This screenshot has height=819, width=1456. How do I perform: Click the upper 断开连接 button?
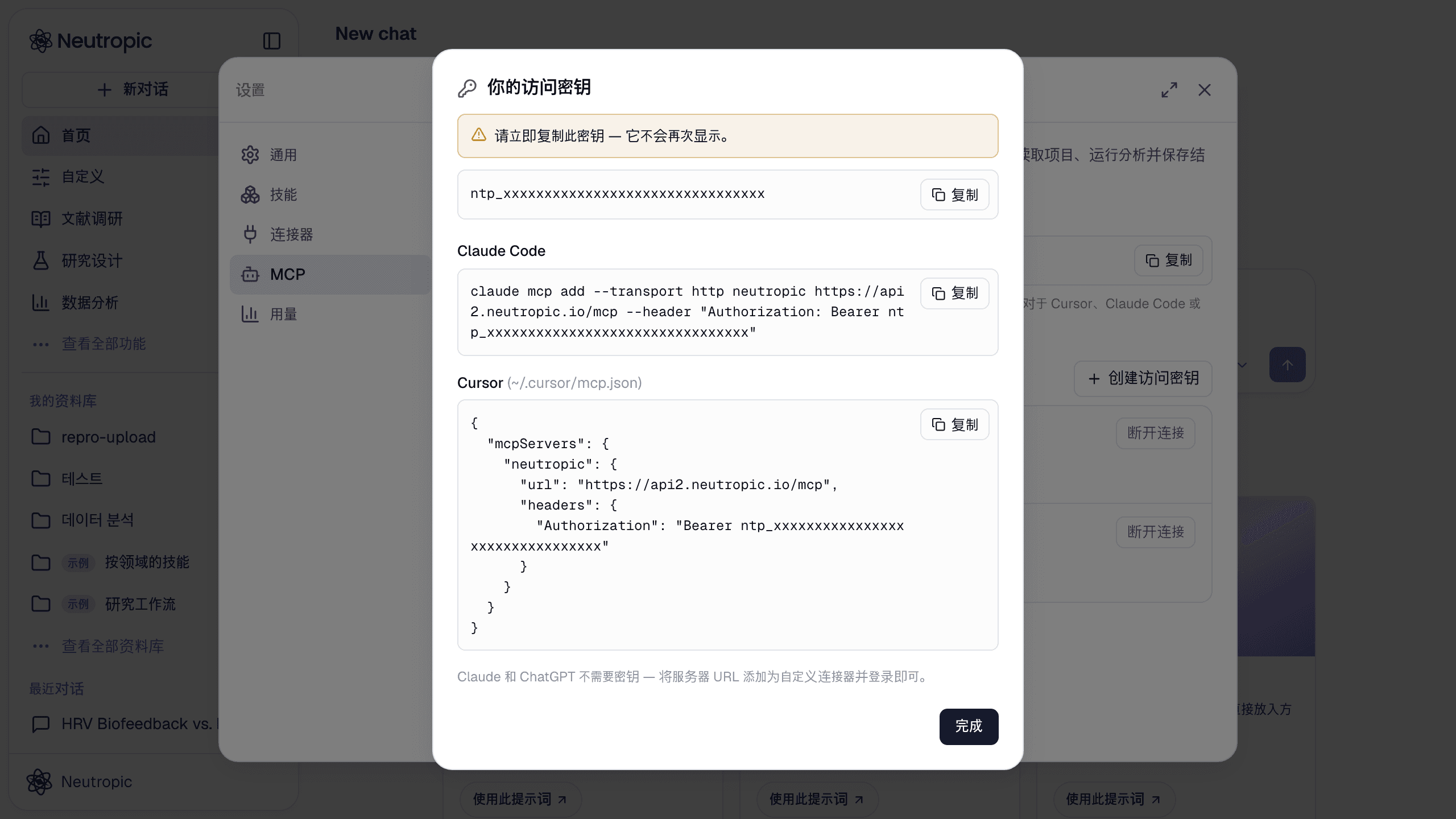click(1156, 433)
